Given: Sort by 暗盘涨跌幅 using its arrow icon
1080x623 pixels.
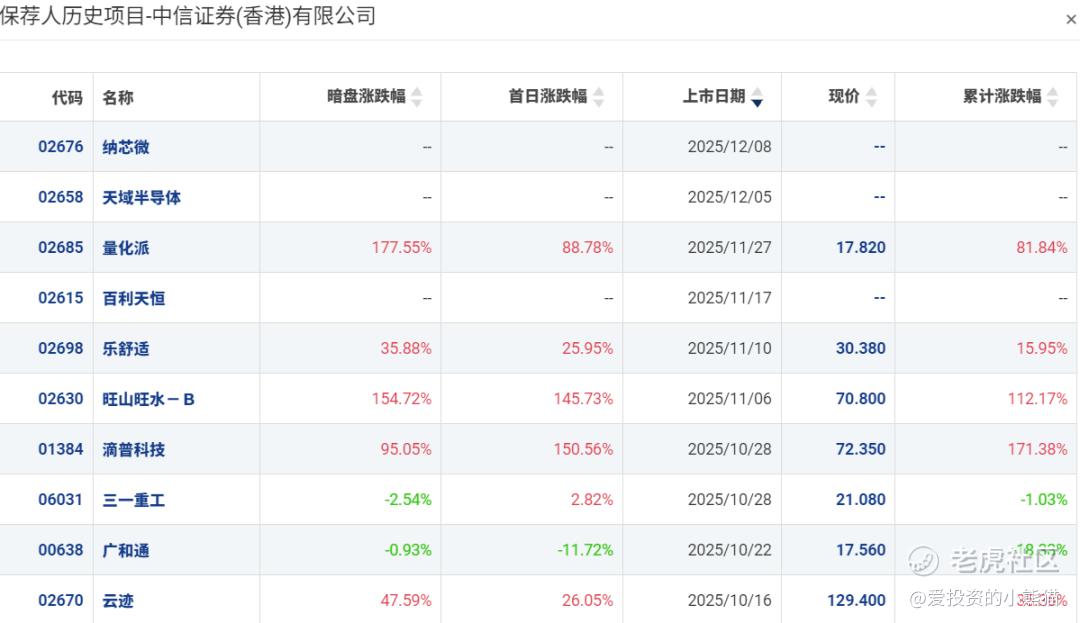Looking at the screenshot, I should [417, 97].
